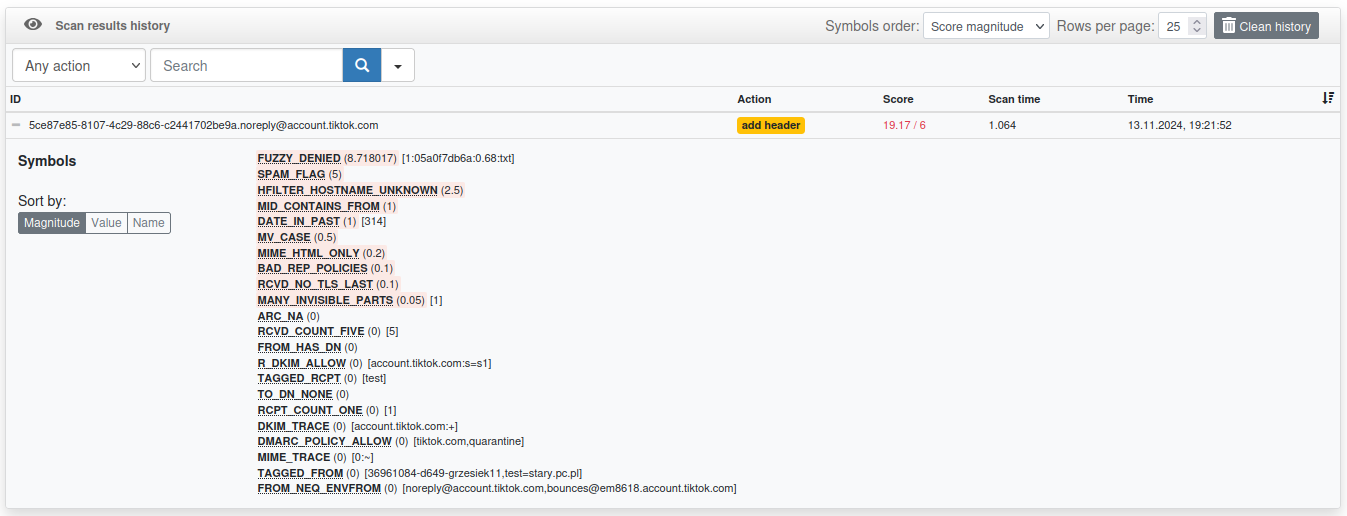The height and width of the screenshot is (516, 1347).
Task: Collapse the expanded tiktok row via minus icon
Action: pyautogui.click(x=16, y=126)
